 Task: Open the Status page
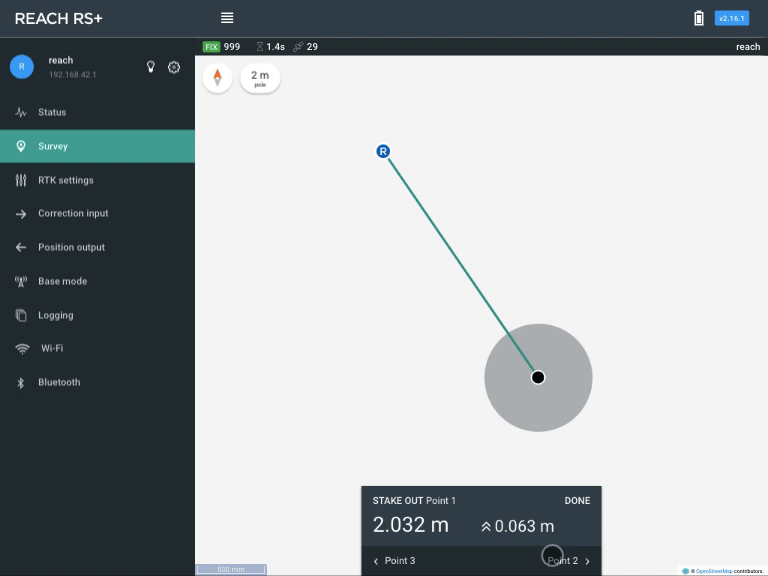point(97,112)
